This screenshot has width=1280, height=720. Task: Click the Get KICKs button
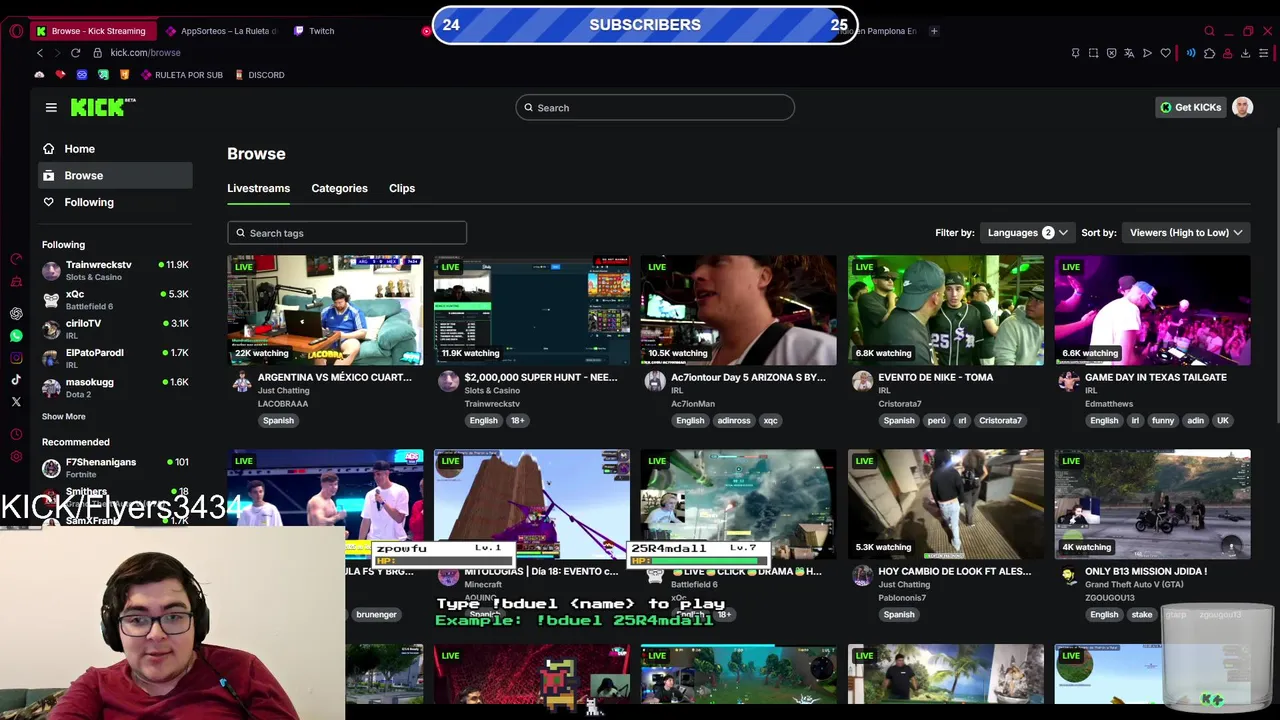click(x=1190, y=107)
